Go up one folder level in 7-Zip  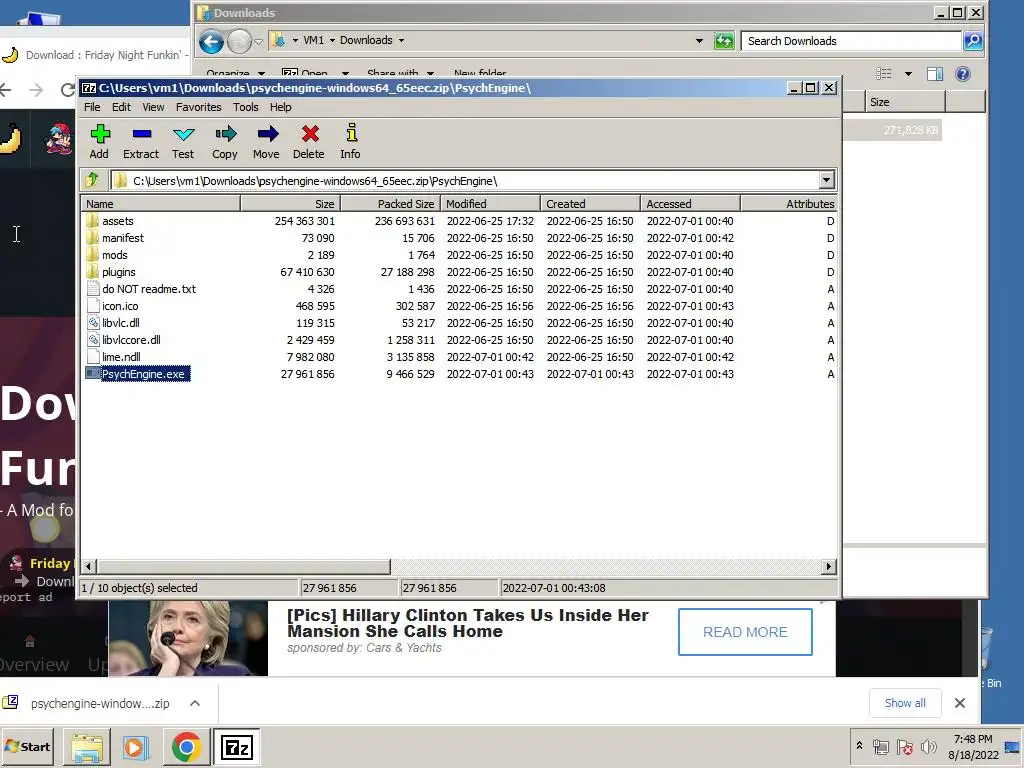pyautogui.click(x=91, y=180)
